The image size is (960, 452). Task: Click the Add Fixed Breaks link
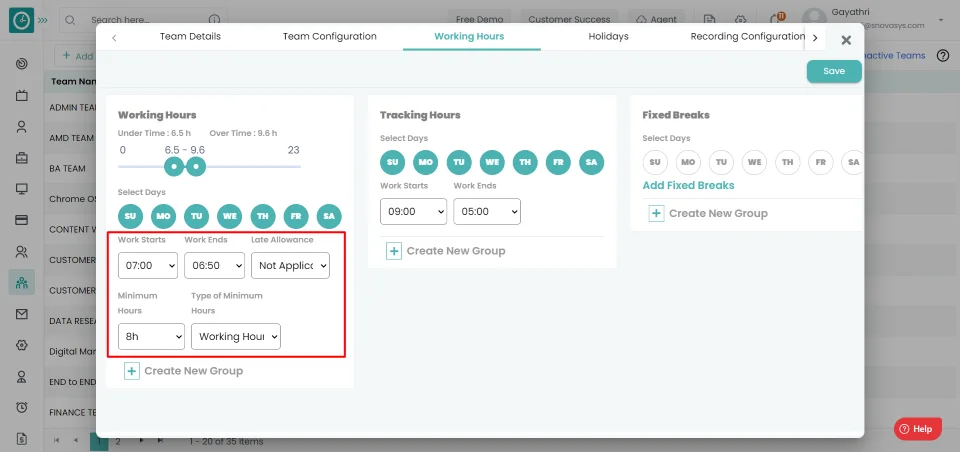coord(688,186)
